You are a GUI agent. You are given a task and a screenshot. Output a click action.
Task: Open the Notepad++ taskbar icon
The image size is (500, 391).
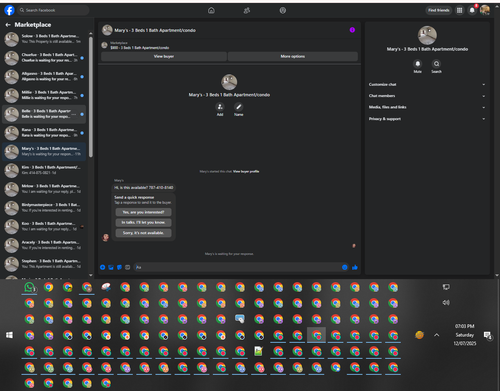pyautogui.click(x=259, y=351)
